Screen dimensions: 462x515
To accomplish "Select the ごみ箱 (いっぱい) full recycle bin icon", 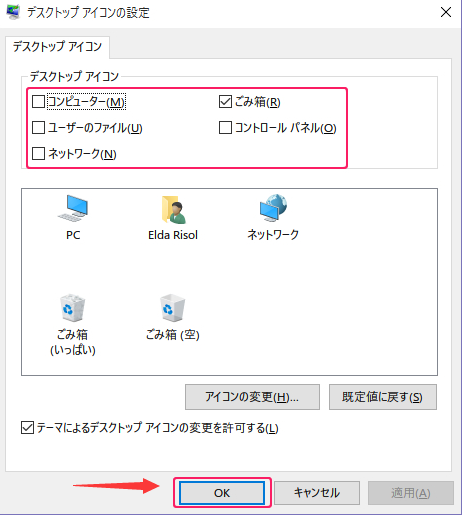I will tap(72, 308).
